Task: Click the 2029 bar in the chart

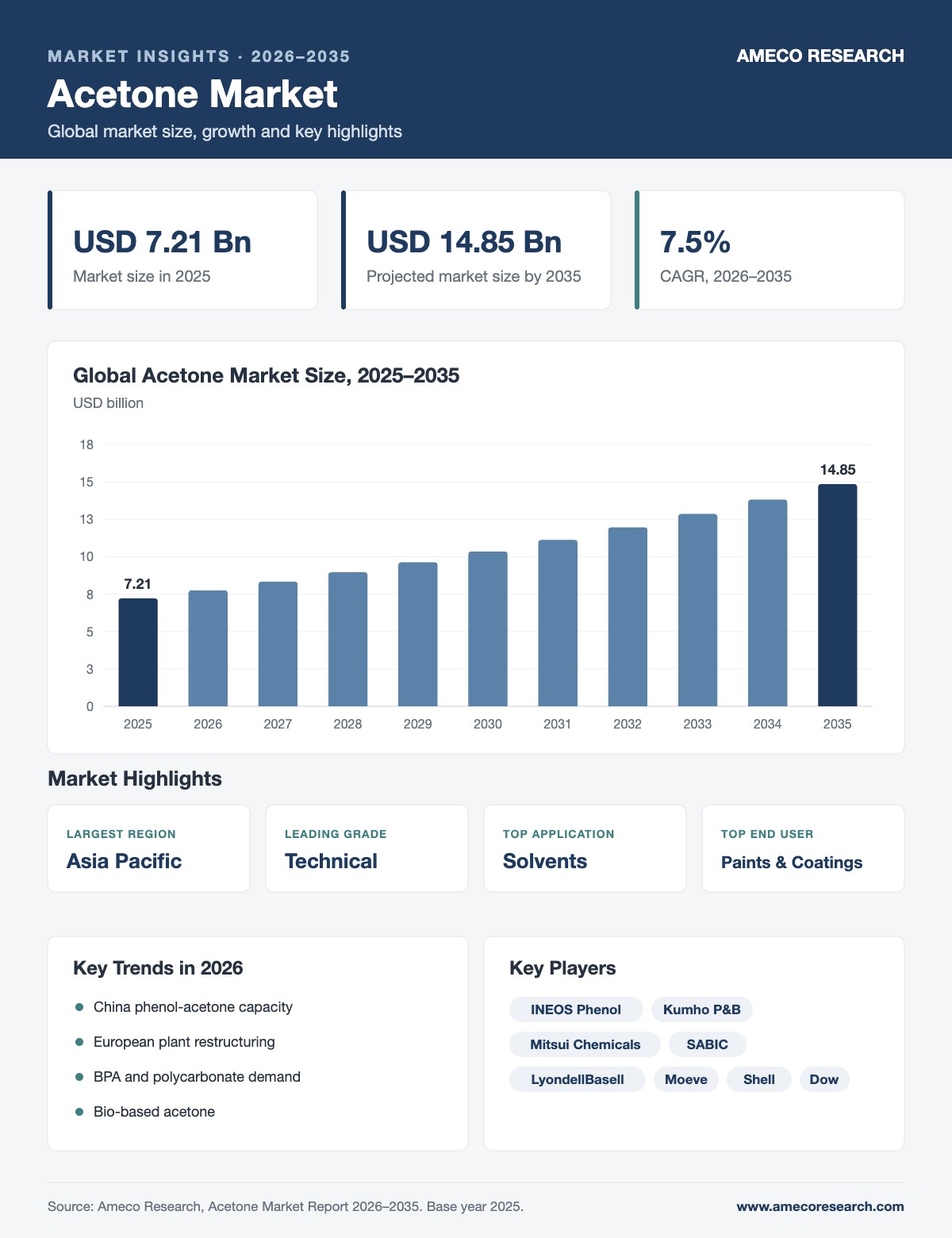Action: pos(417,634)
